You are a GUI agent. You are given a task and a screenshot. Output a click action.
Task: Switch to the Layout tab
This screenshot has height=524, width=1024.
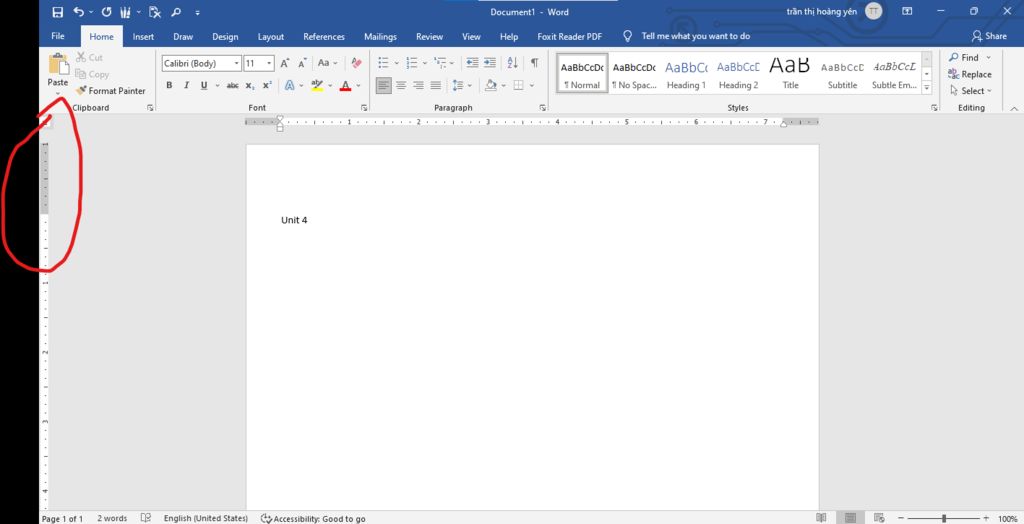(270, 37)
